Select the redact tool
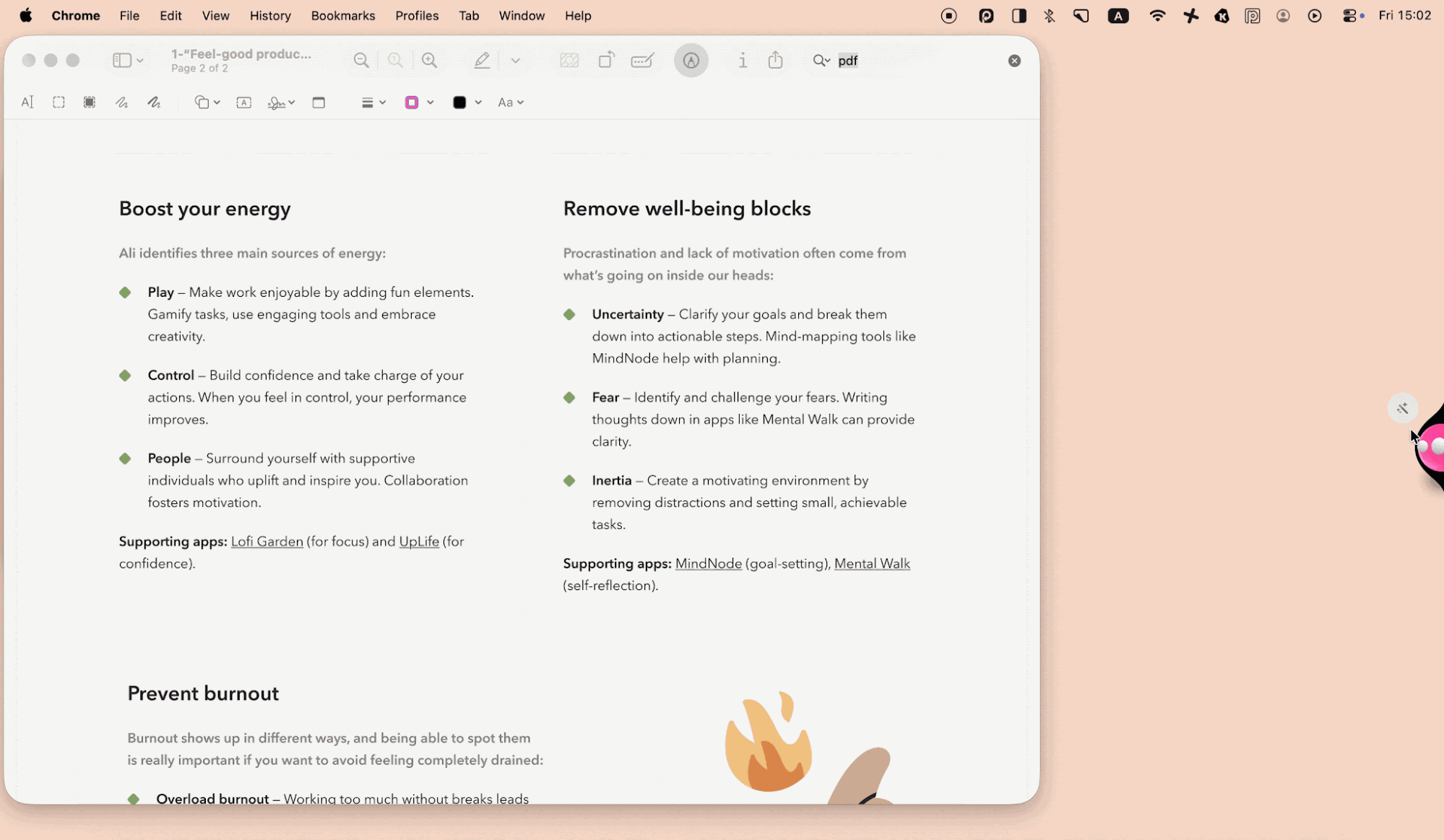1444x840 pixels. pyautogui.click(x=90, y=103)
